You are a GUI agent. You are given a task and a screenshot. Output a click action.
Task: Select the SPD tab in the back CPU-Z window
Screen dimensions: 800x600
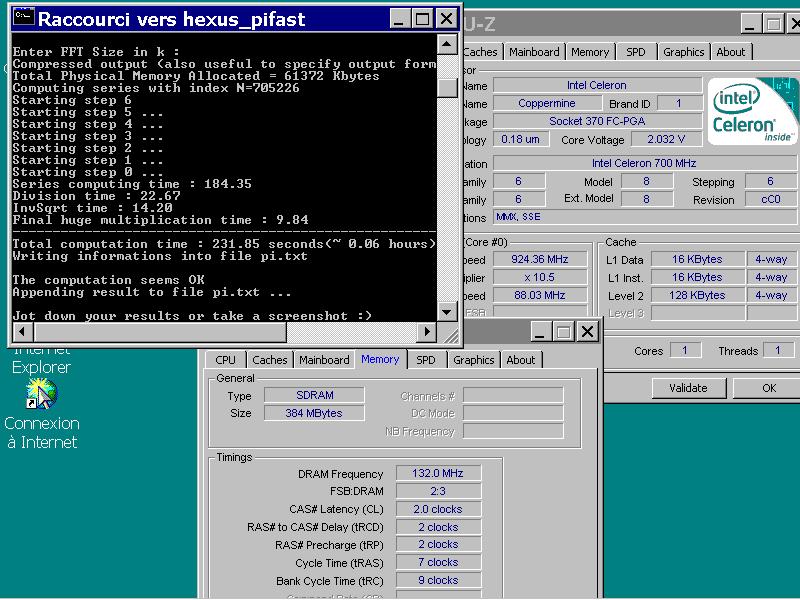pyautogui.click(x=636, y=52)
